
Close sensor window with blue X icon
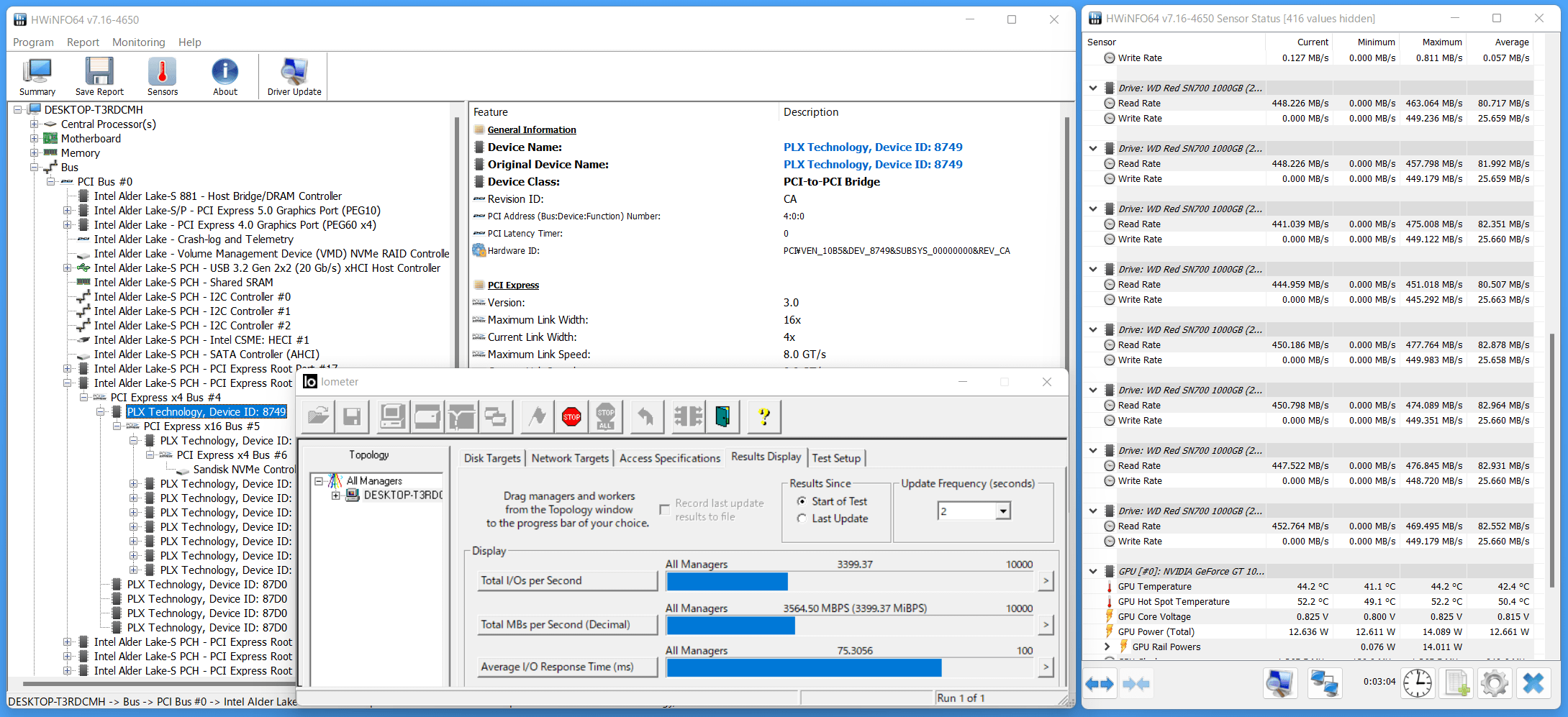[1533, 683]
